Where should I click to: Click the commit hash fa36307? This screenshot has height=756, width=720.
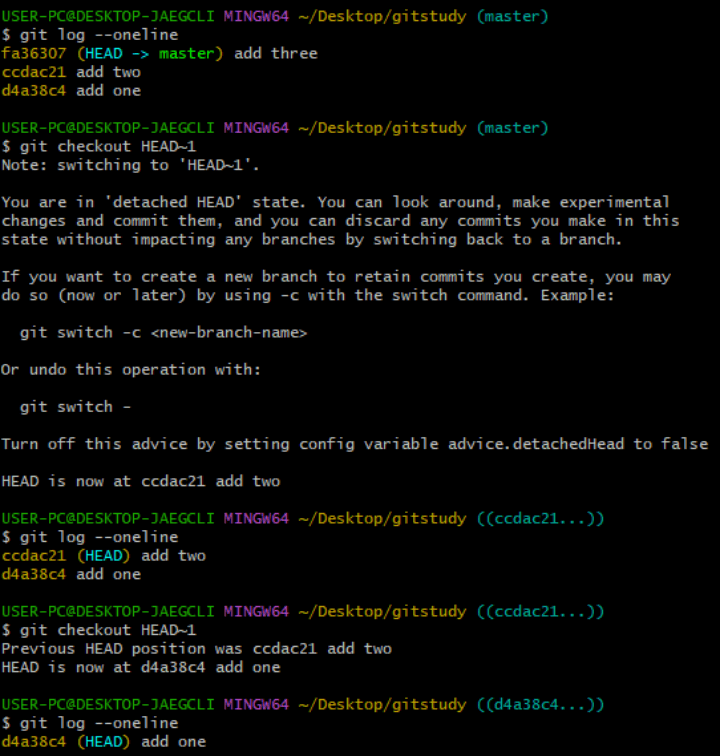[x=34, y=54]
